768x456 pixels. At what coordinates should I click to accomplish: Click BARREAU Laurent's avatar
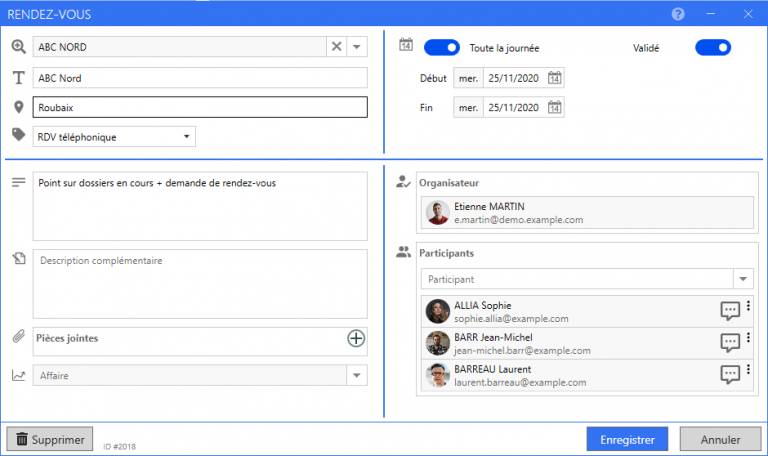(437, 375)
